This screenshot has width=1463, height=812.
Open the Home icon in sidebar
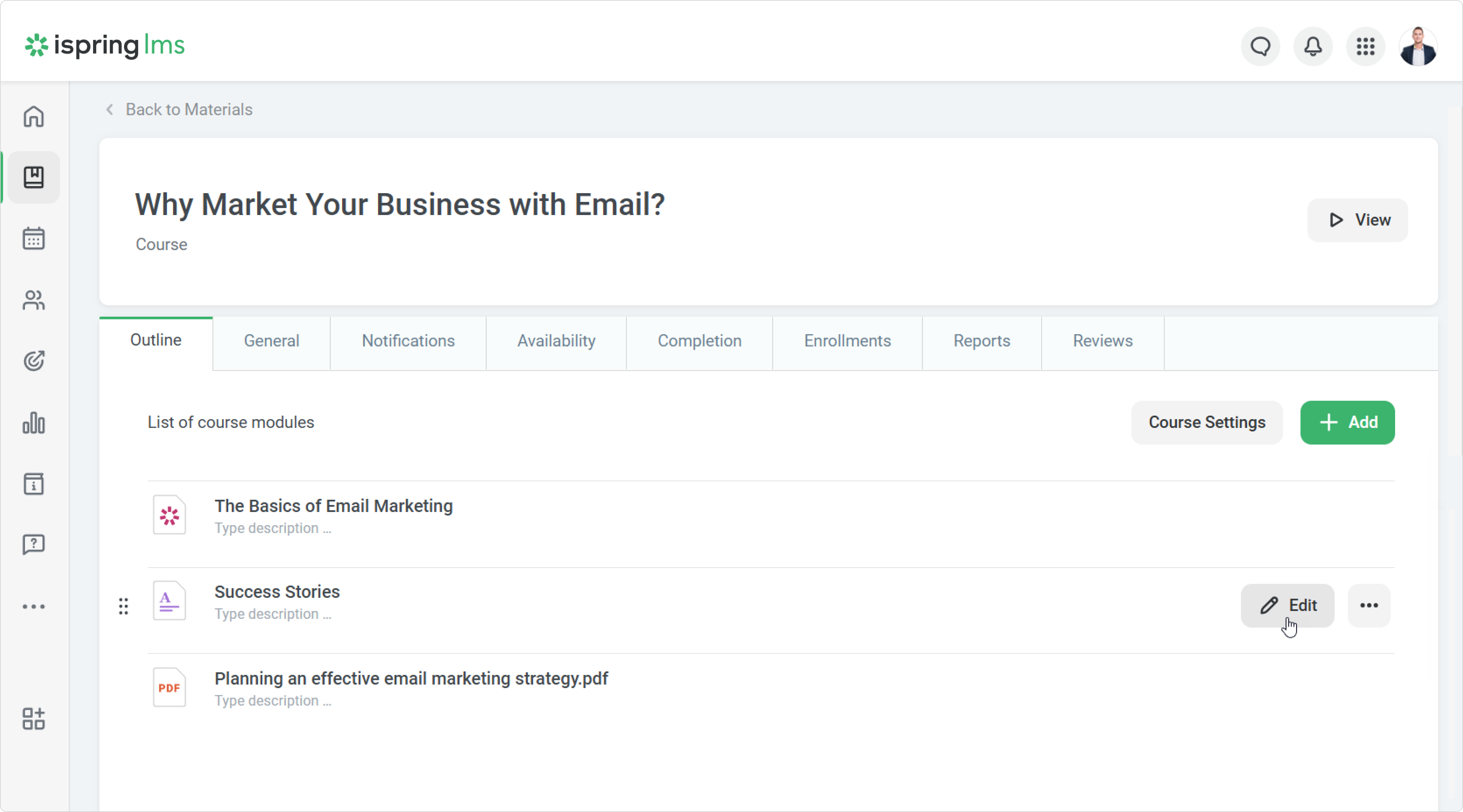(34, 117)
